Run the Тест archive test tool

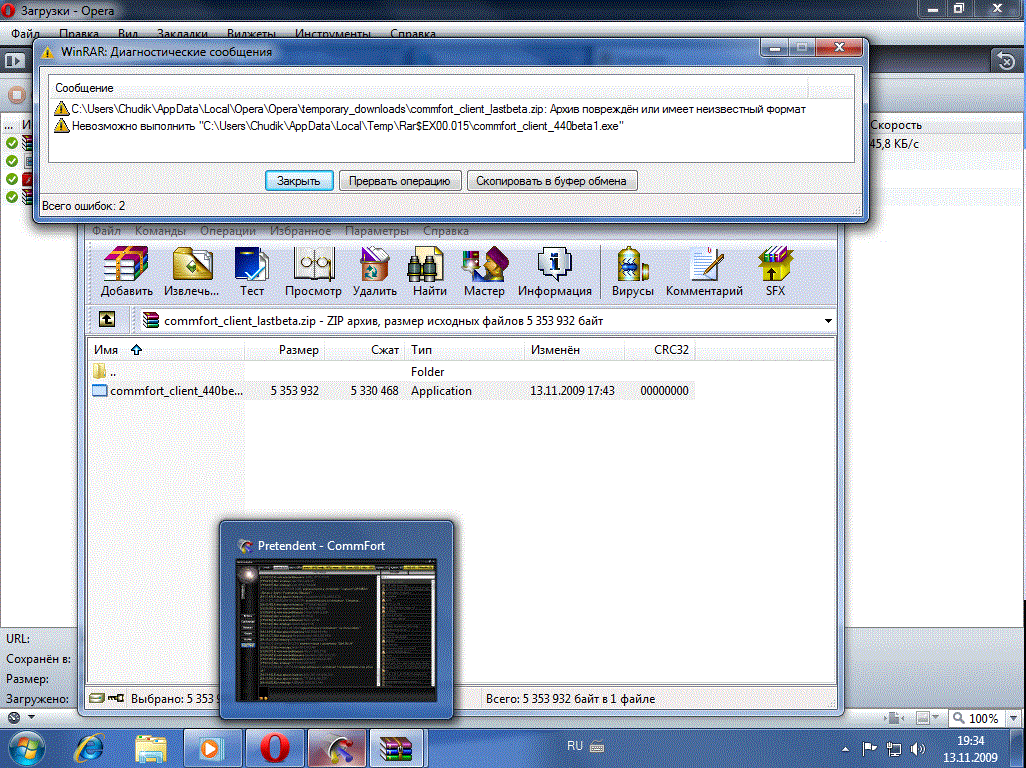pyautogui.click(x=252, y=272)
